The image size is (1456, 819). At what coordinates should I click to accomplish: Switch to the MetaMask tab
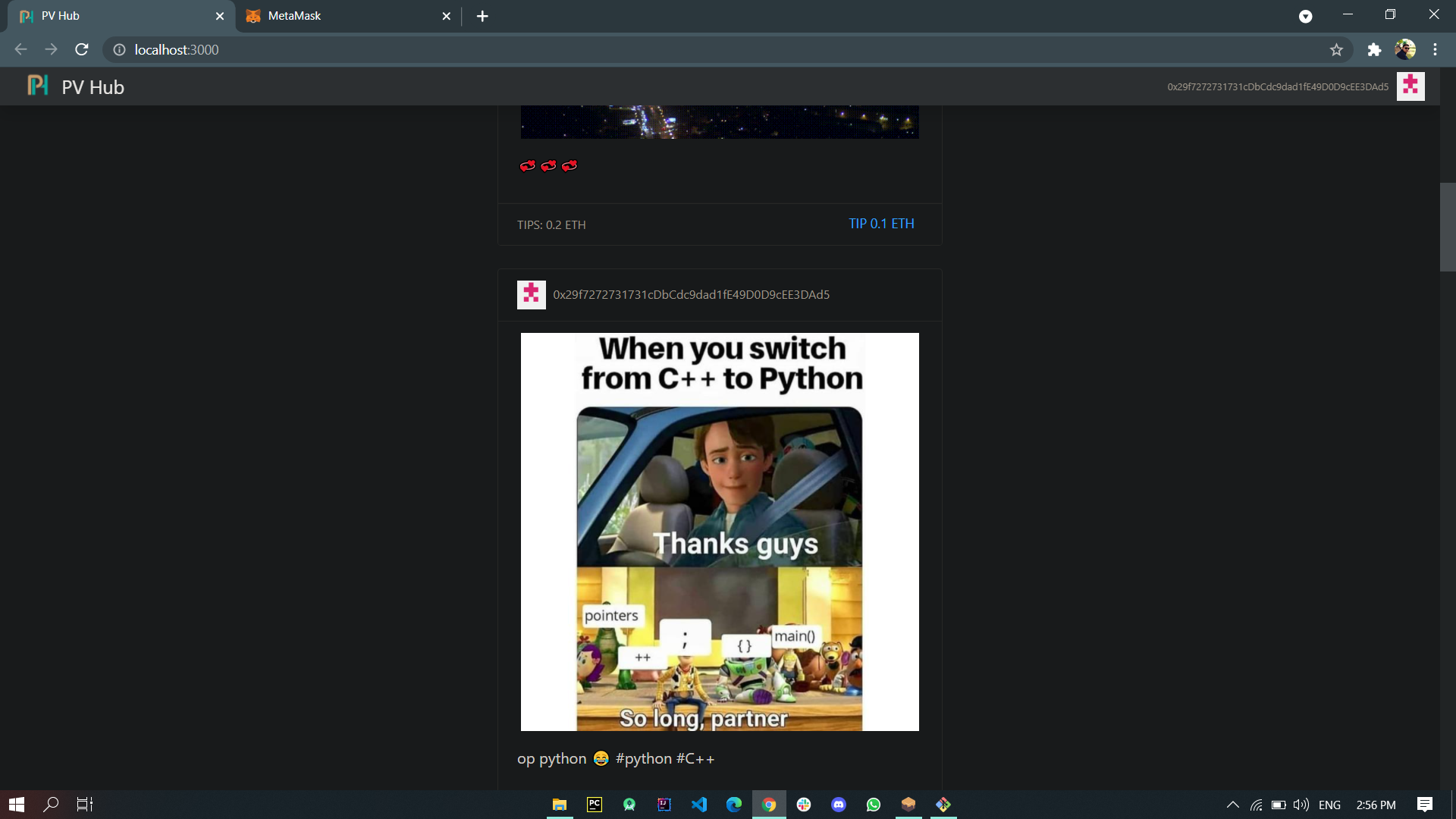point(341,16)
